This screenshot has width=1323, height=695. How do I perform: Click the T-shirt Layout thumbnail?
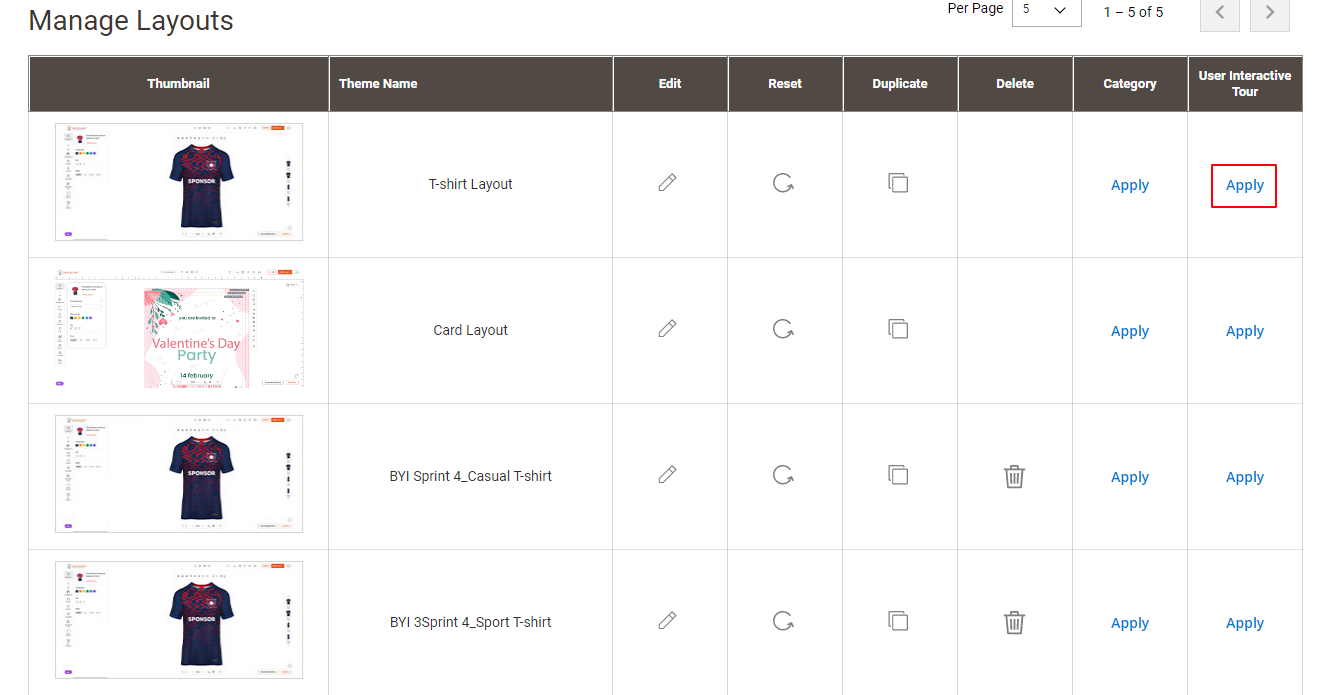tap(178, 182)
